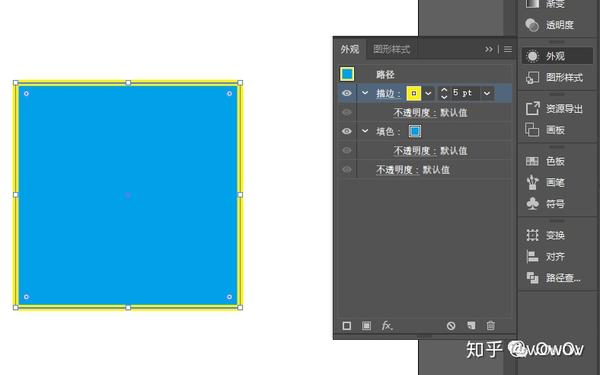The height and width of the screenshot is (375, 600).
Task: Open the 渐变 (Gradient) panel at dock top
Action: click(532, 4)
